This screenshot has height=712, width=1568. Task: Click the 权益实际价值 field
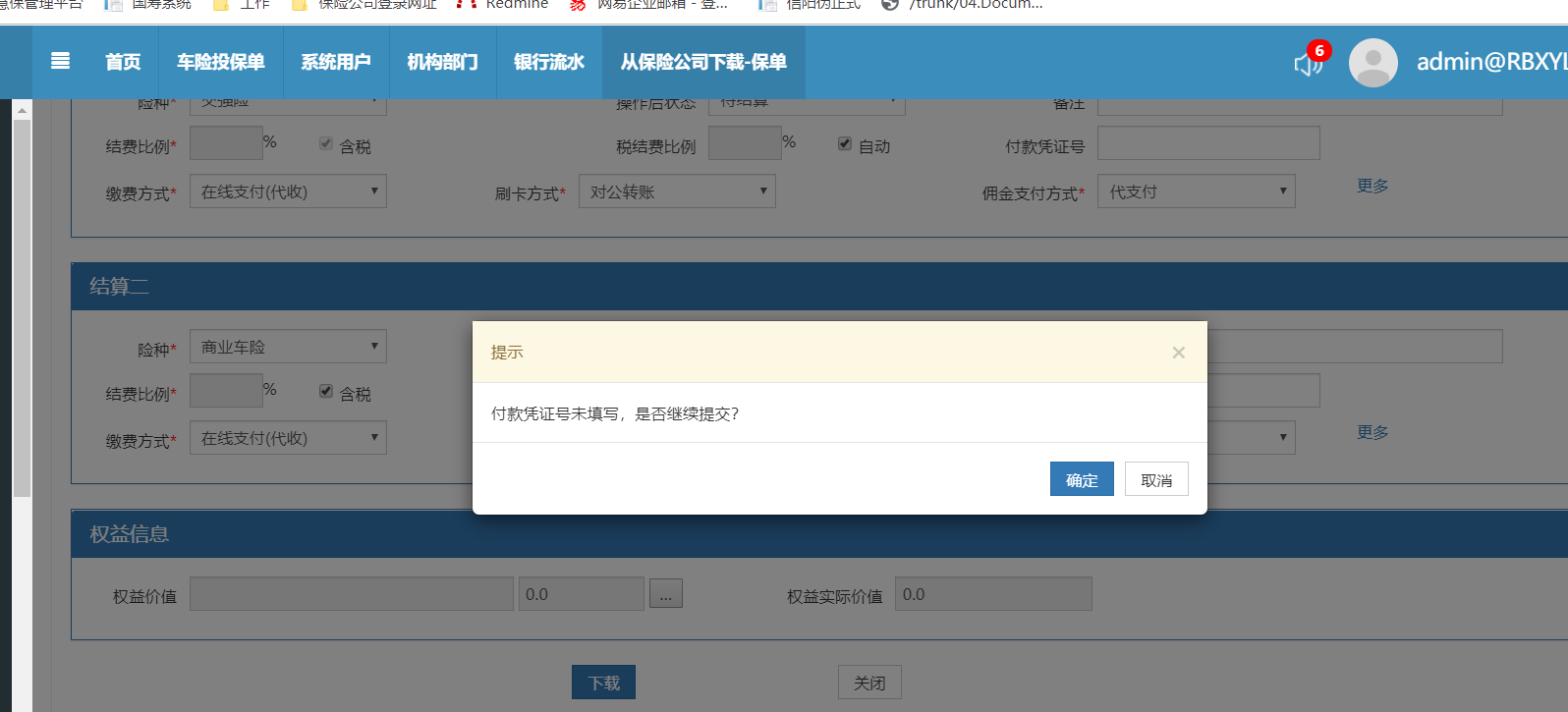tap(993, 594)
